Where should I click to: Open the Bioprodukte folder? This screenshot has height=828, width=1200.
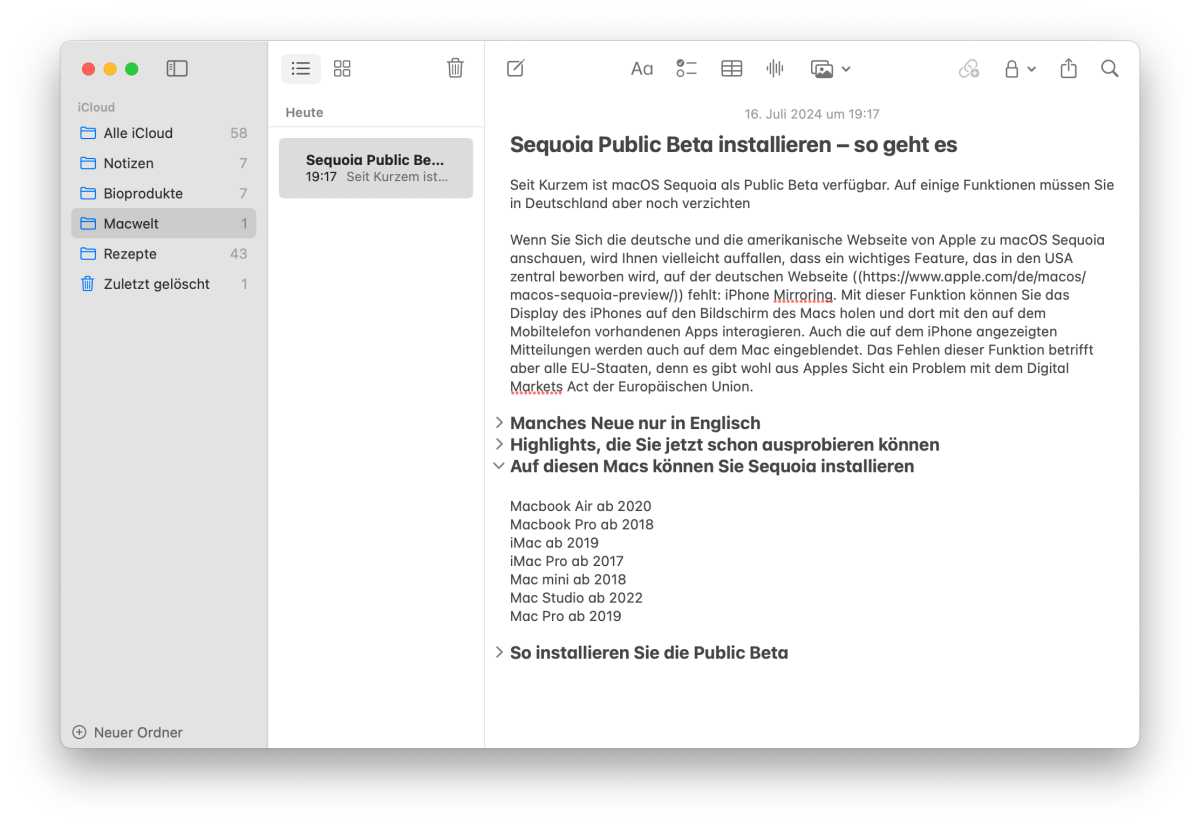tap(163, 193)
